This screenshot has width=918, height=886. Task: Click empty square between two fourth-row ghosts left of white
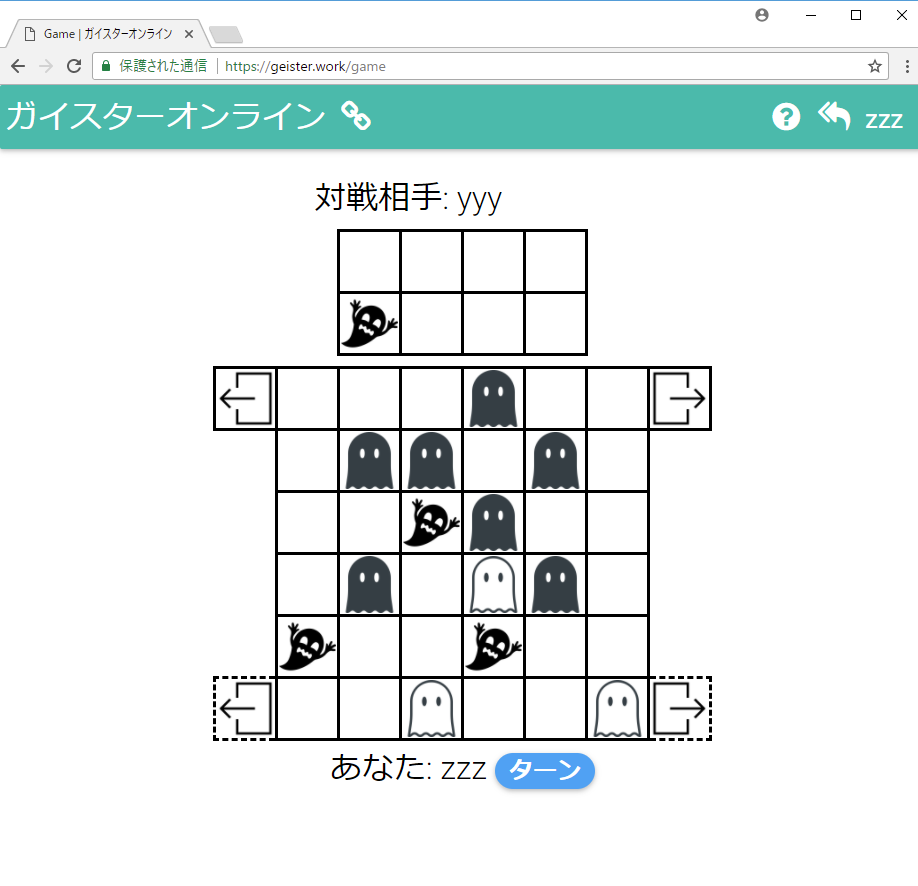pyautogui.click(x=431, y=584)
